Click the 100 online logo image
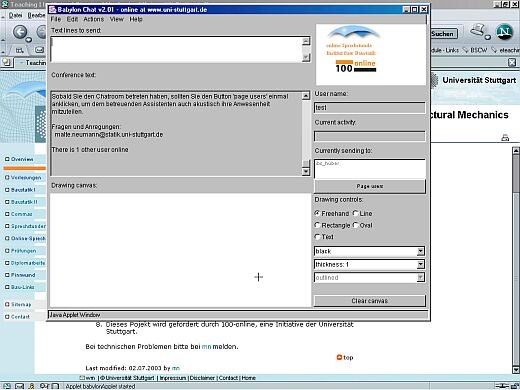The width and height of the screenshot is (520, 390). [370, 54]
